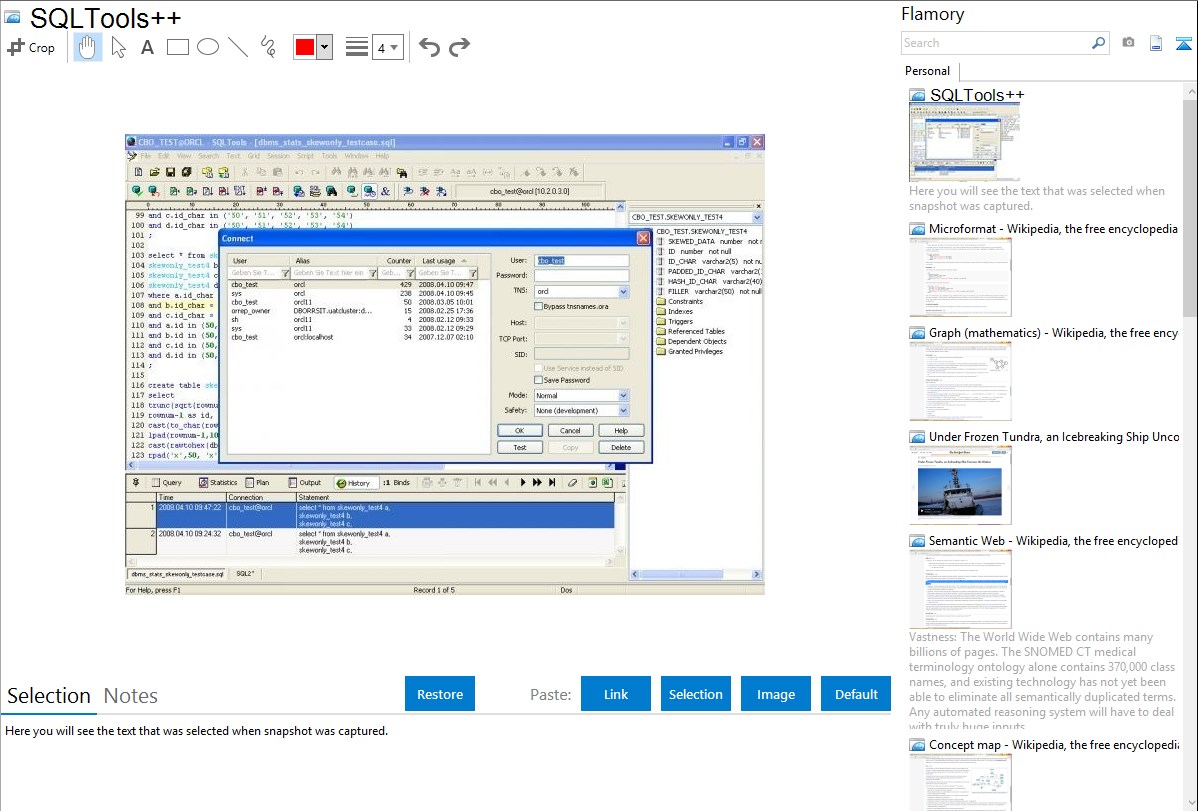Viewport: 1198px width, 811px height.
Task: Toggle Save Password checkbox in snapshot
Action: (539, 380)
